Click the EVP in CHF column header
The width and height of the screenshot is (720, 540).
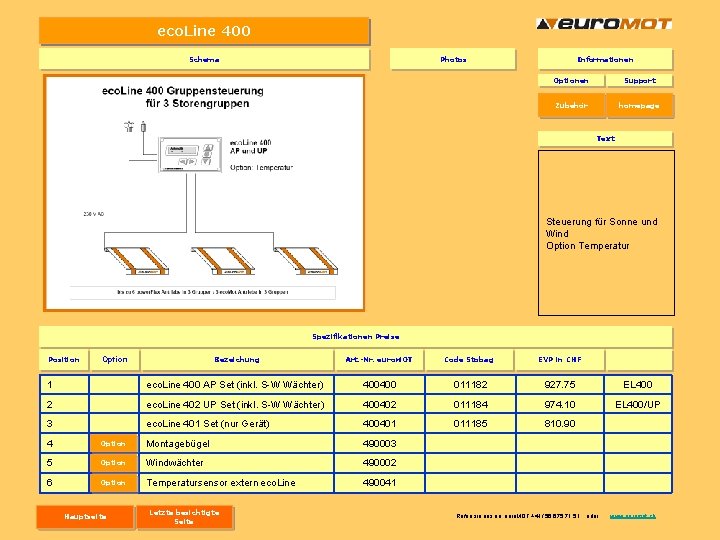click(560, 360)
